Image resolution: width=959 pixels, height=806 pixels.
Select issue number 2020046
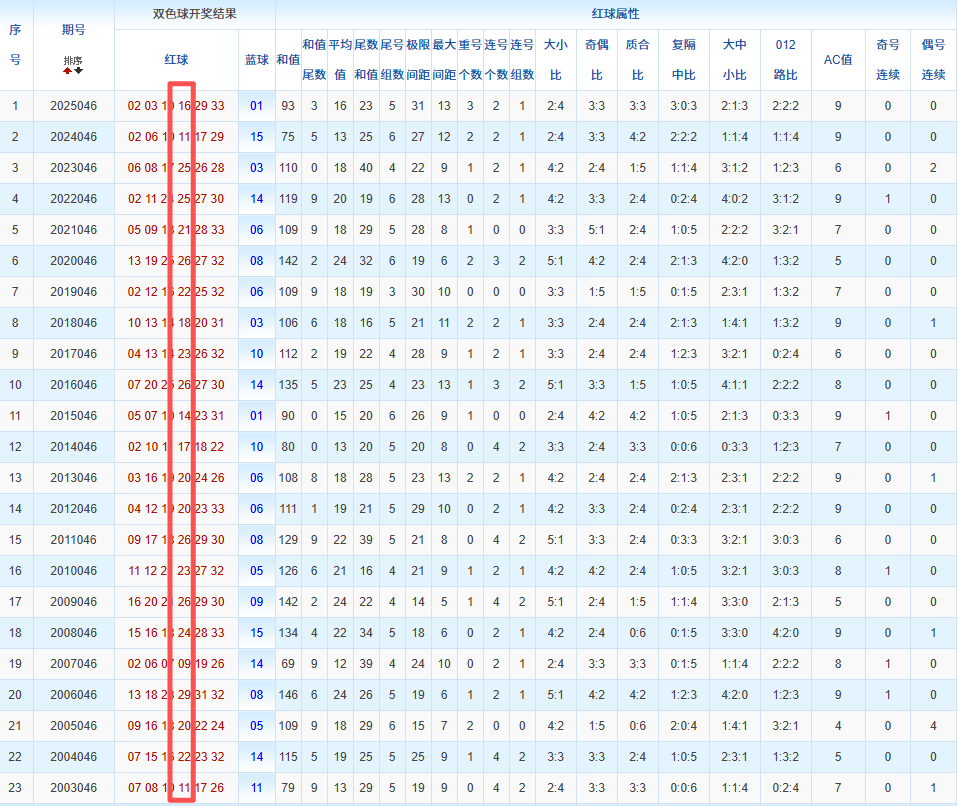(x=73, y=261)
